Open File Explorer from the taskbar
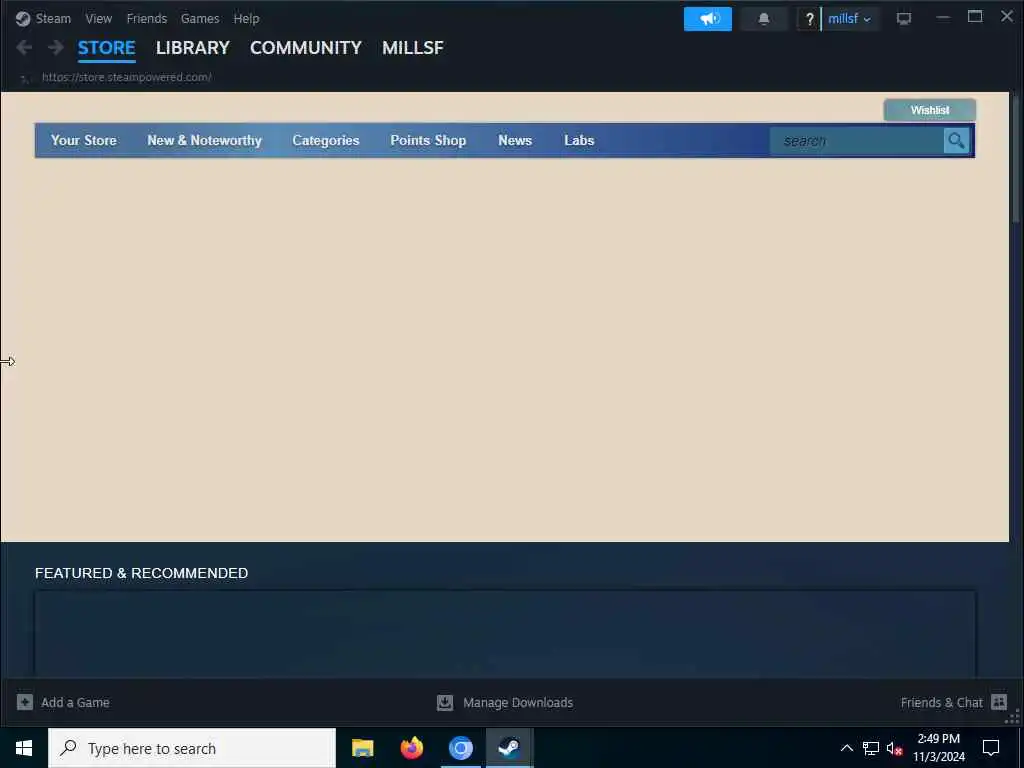The height and width of the screenshot is (768, 1024). click(362, 748)
